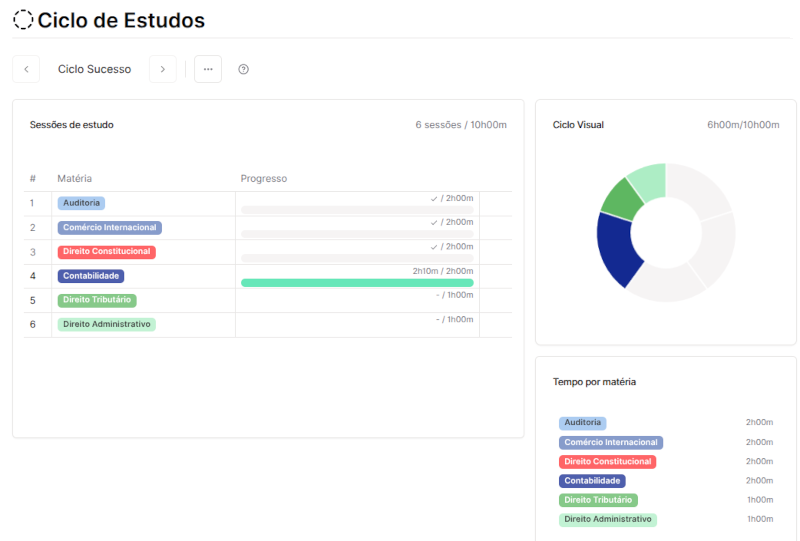Click the Ciclo Sucesso cycle name
The height and width of the screenshot is (541, 800).
(x=94, y=69)
